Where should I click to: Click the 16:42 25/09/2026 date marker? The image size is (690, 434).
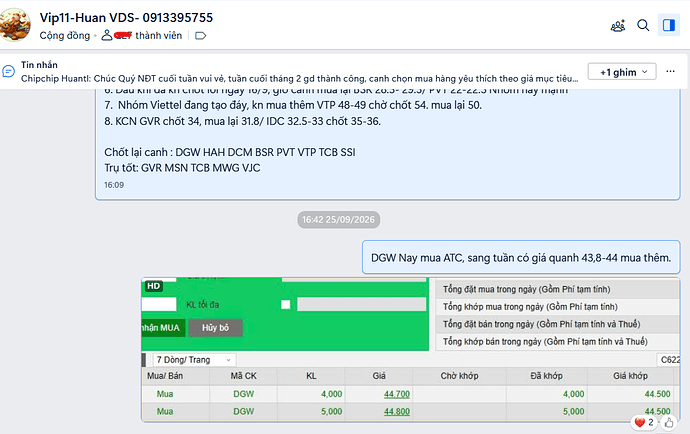point(338,220)
